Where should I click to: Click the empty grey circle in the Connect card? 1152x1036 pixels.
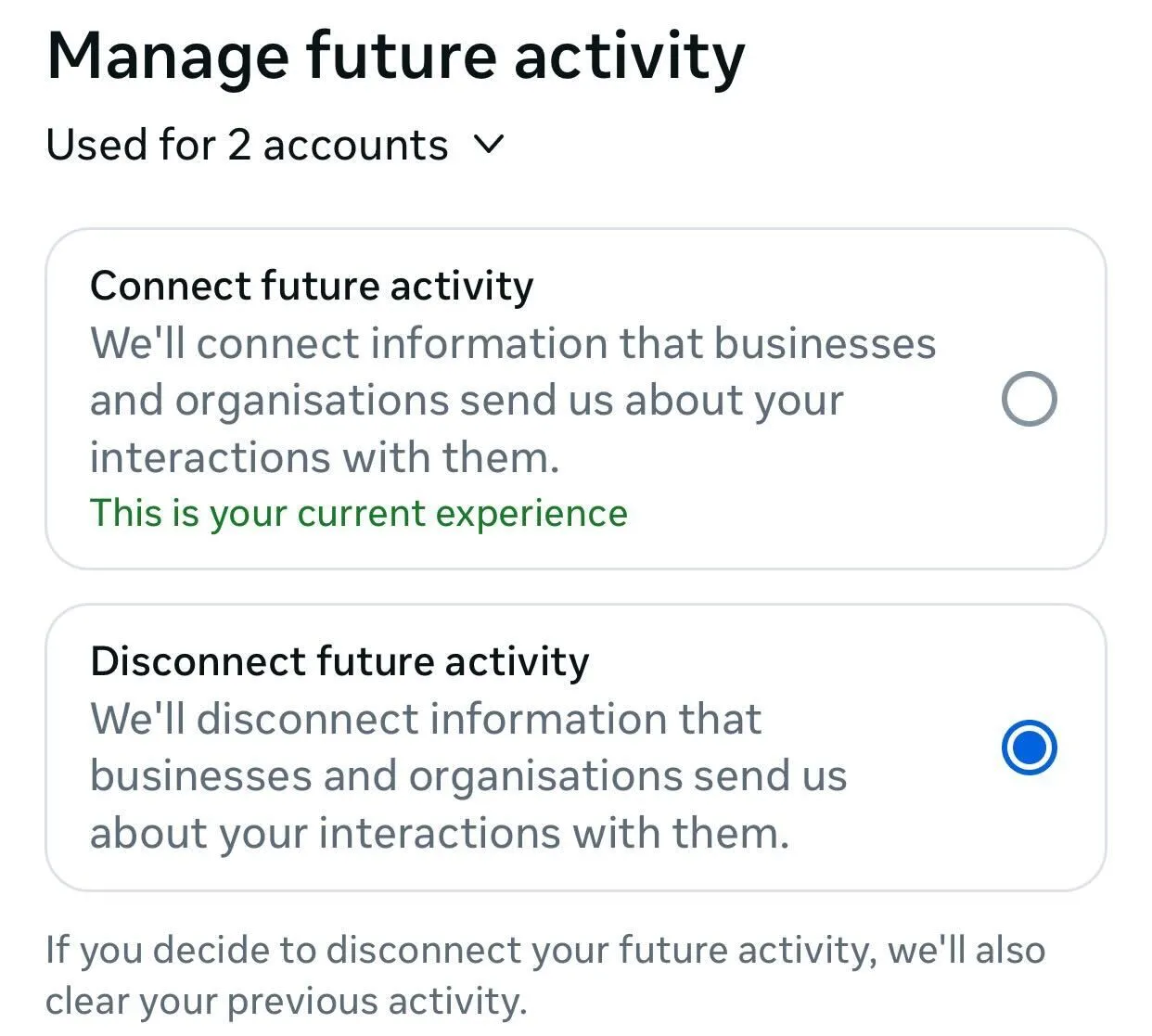pyautogui.click(x=1029, y=399)
